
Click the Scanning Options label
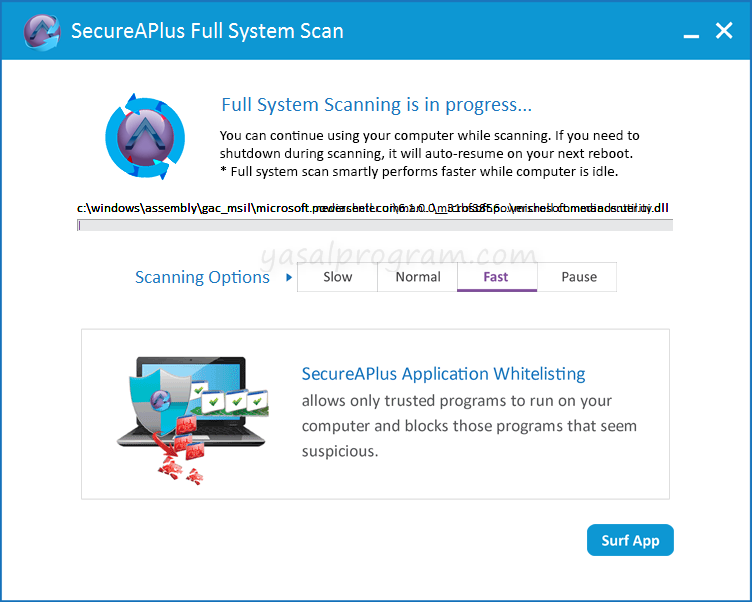click(x=202, y=278)
